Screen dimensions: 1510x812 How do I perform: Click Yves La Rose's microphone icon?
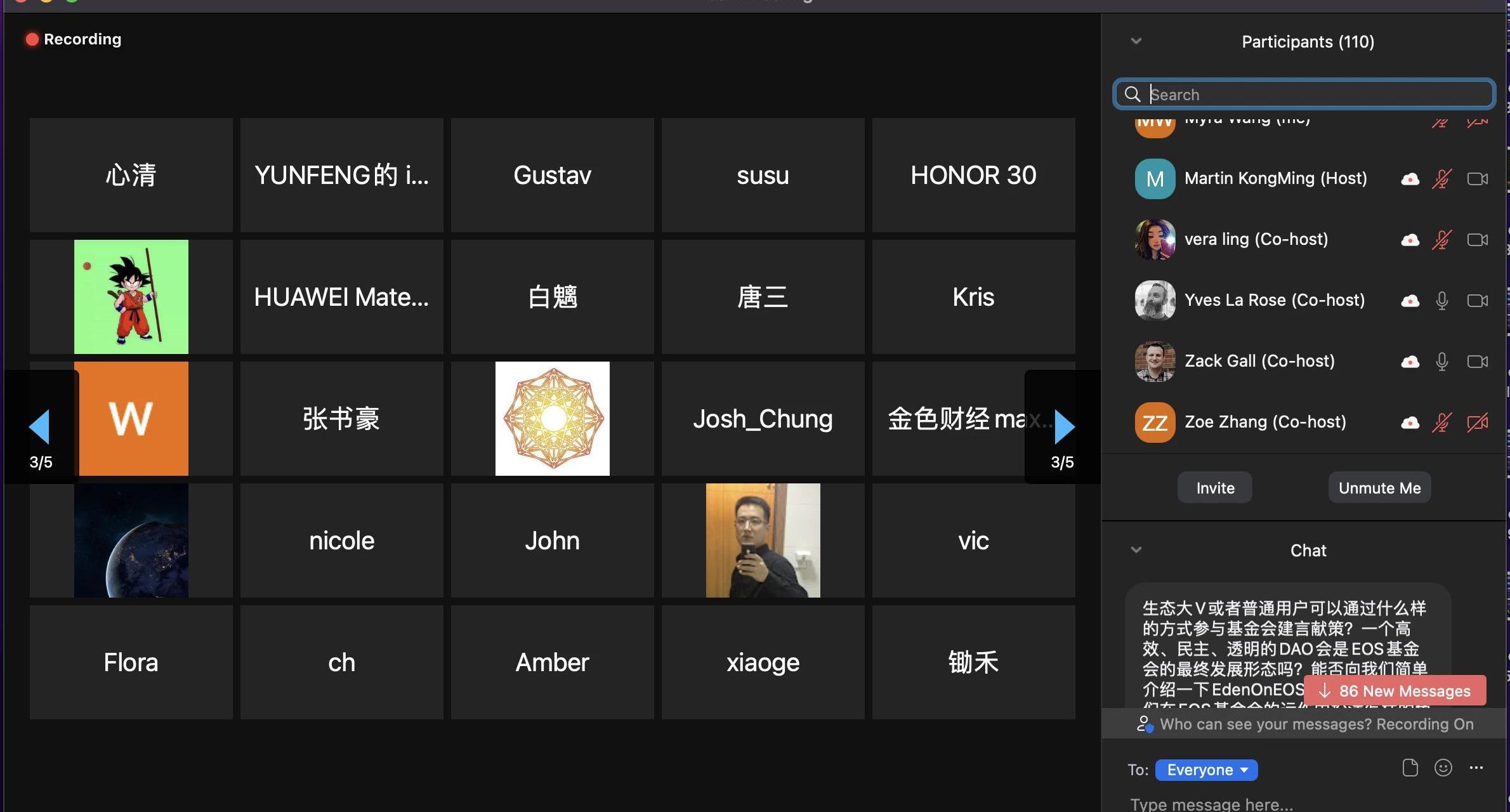tap(1441, 301)
